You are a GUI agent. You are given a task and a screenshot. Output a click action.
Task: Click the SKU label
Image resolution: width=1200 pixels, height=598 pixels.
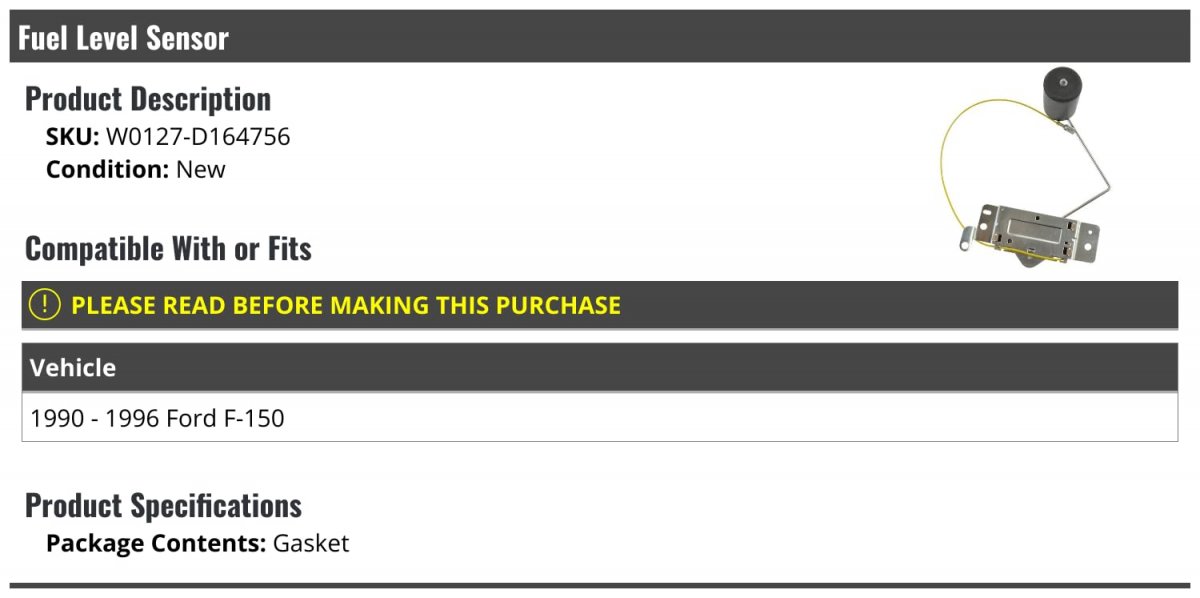[73, 137]
